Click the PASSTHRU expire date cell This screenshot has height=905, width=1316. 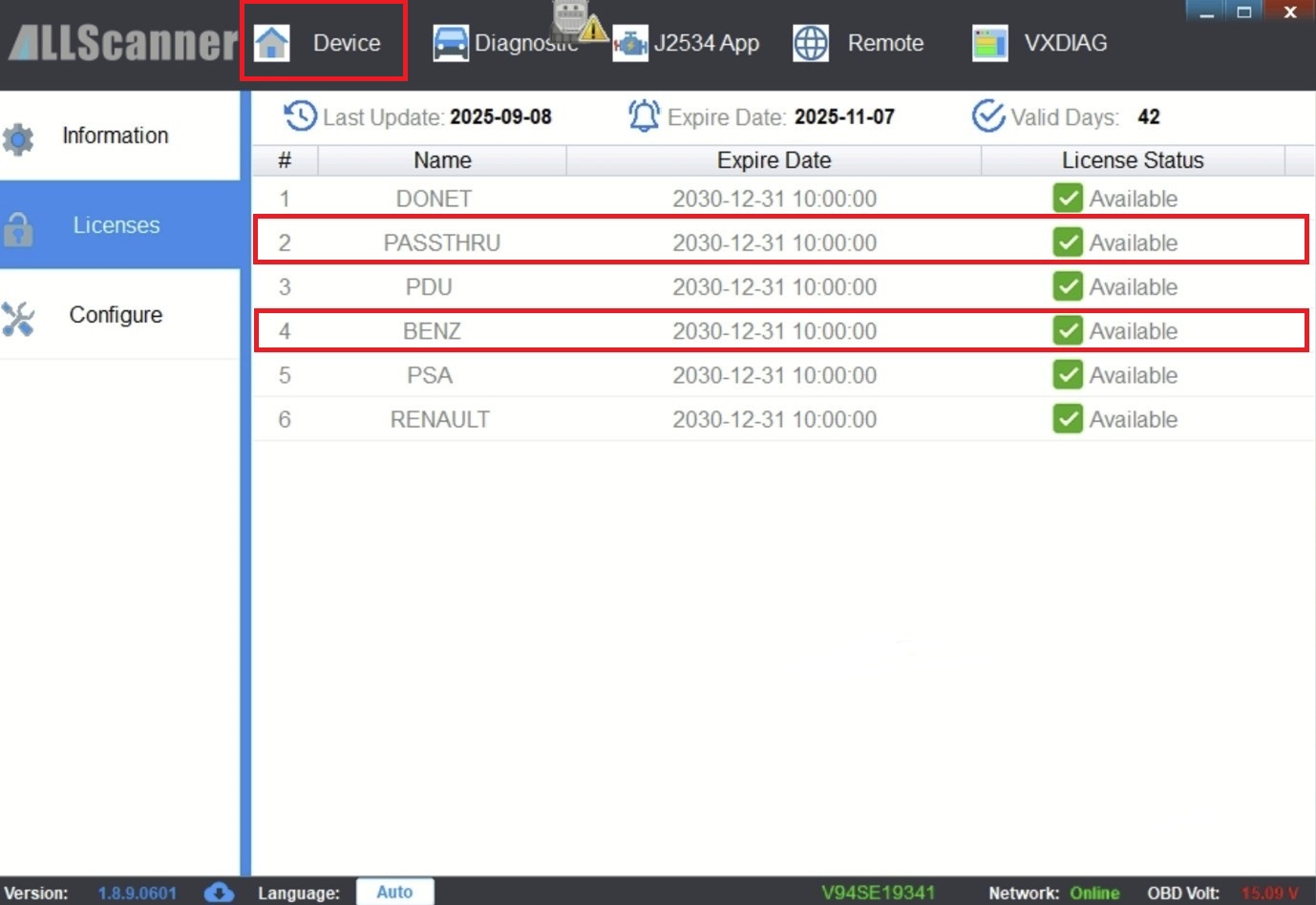[x=775, y=242]
